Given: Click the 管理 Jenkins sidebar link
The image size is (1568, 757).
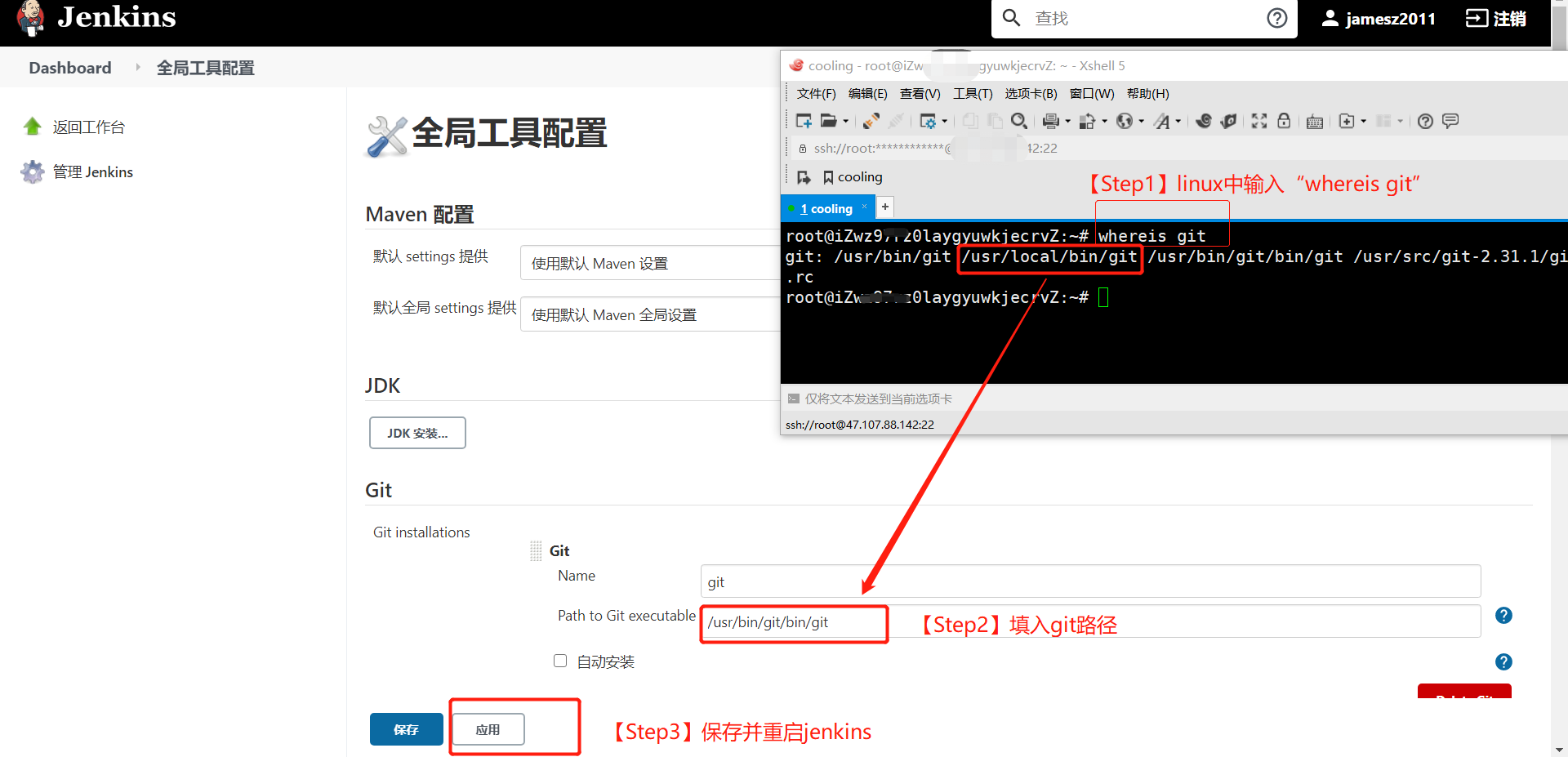Looking at the screenshot, I should (93, 171).
